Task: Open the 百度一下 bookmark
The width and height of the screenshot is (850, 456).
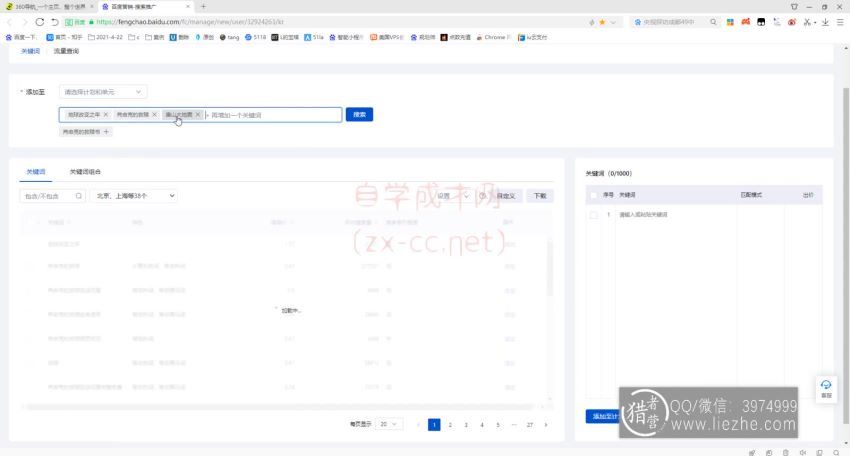Action: click(21, 37)
